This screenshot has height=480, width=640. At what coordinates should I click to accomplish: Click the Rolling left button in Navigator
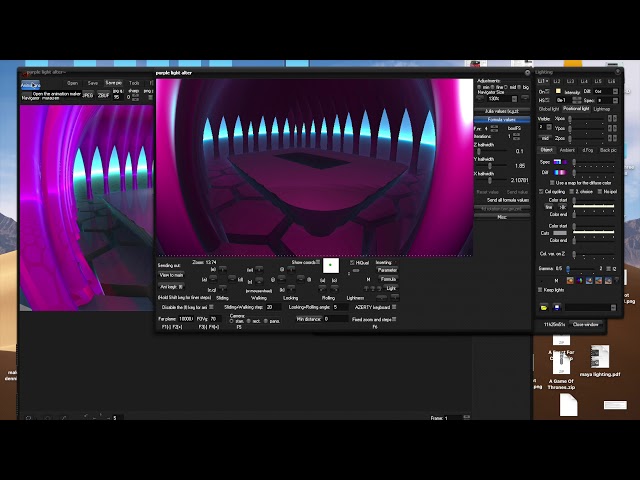(x=322, y=289)
